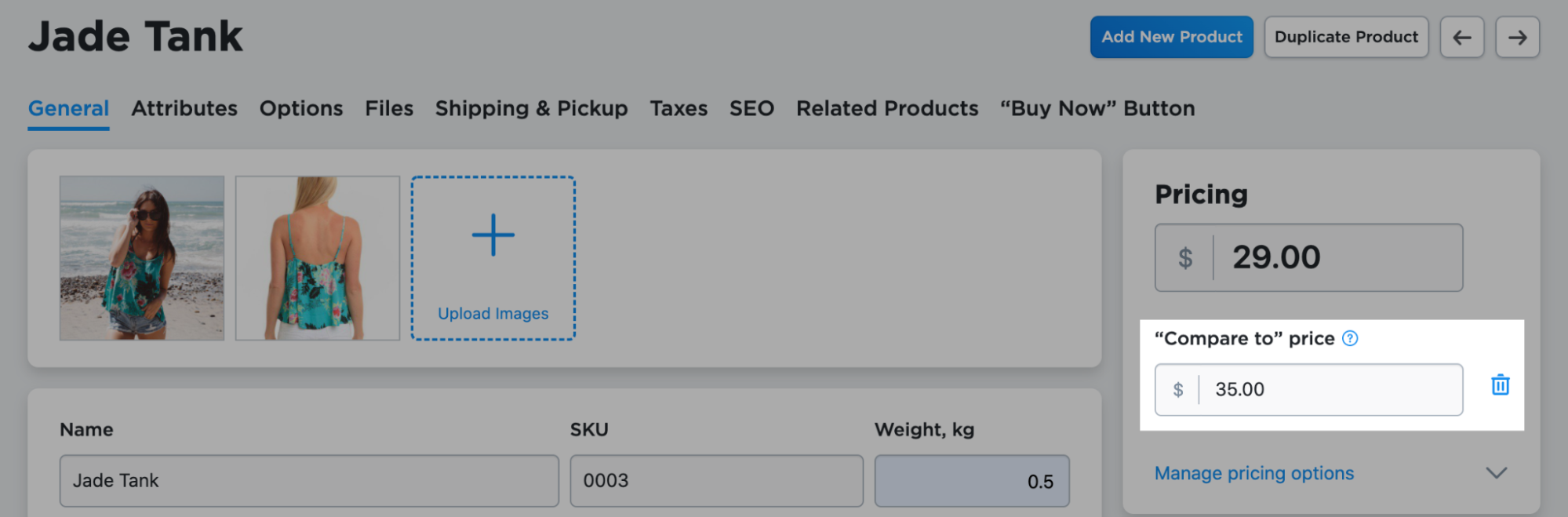The width and height of the screenshot is (1568, 517).
Task: Go to next product with right arrow icon
Action: (x=1517, y=37)
